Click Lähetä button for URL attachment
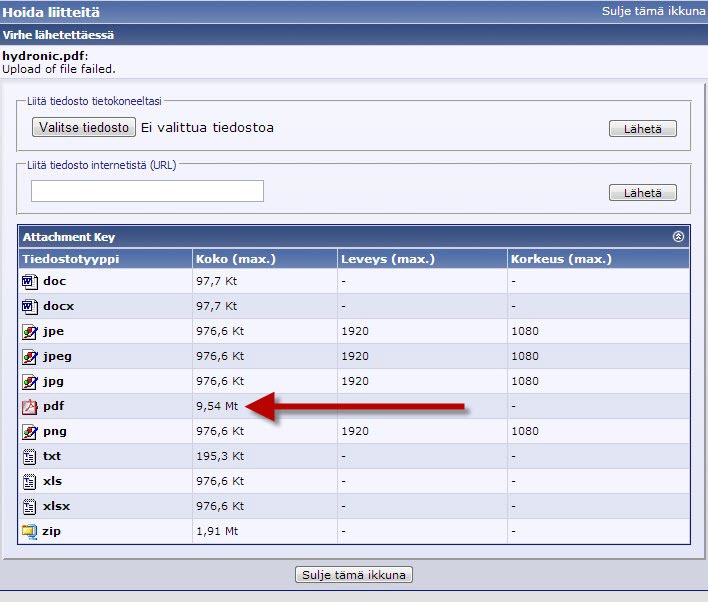708x602 pixels. pos(642,193)
